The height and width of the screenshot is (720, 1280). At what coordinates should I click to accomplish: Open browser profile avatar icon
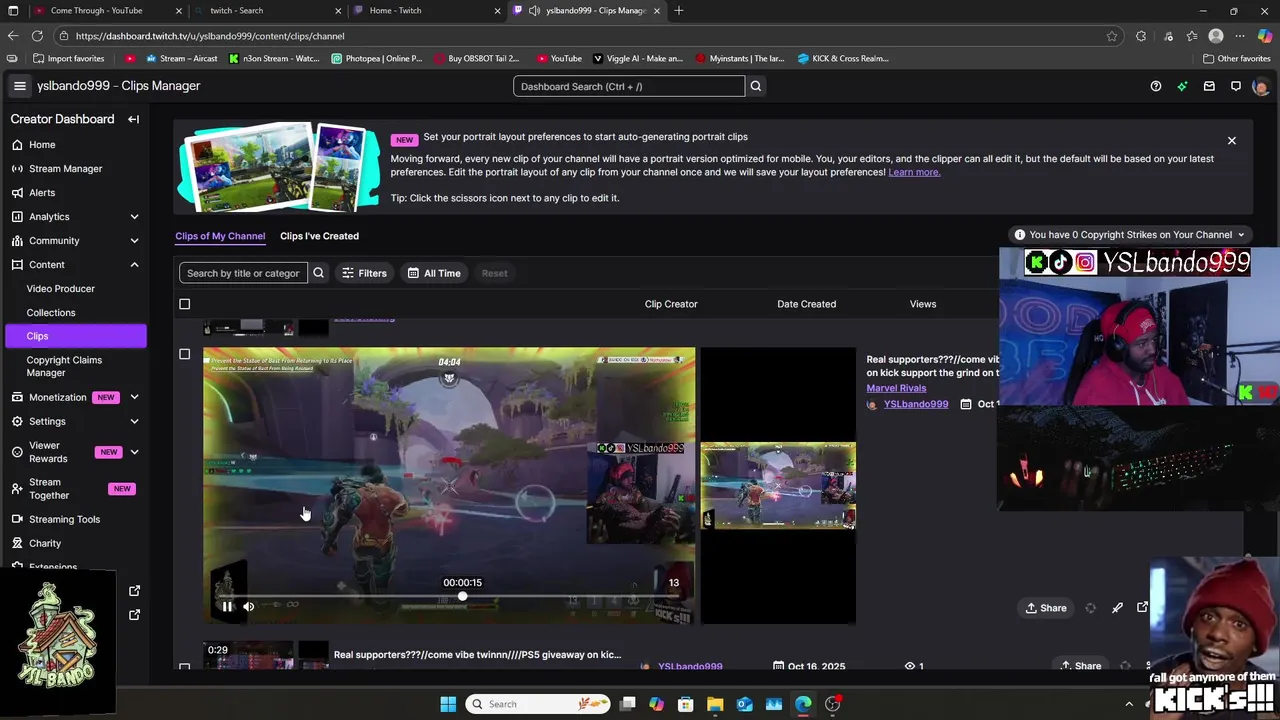tap(1216, 36)
